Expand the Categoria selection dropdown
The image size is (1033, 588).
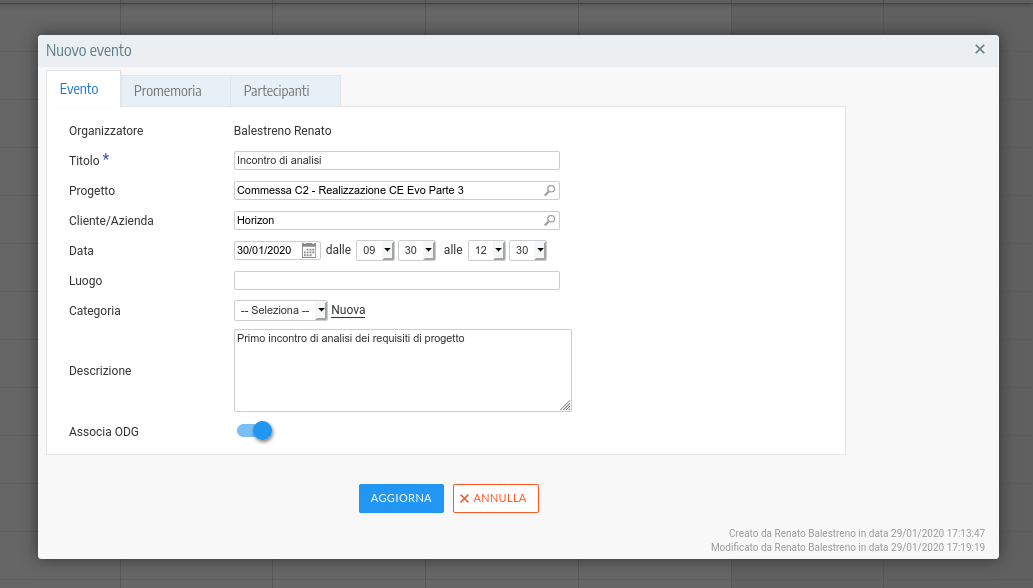pos(280,311)
